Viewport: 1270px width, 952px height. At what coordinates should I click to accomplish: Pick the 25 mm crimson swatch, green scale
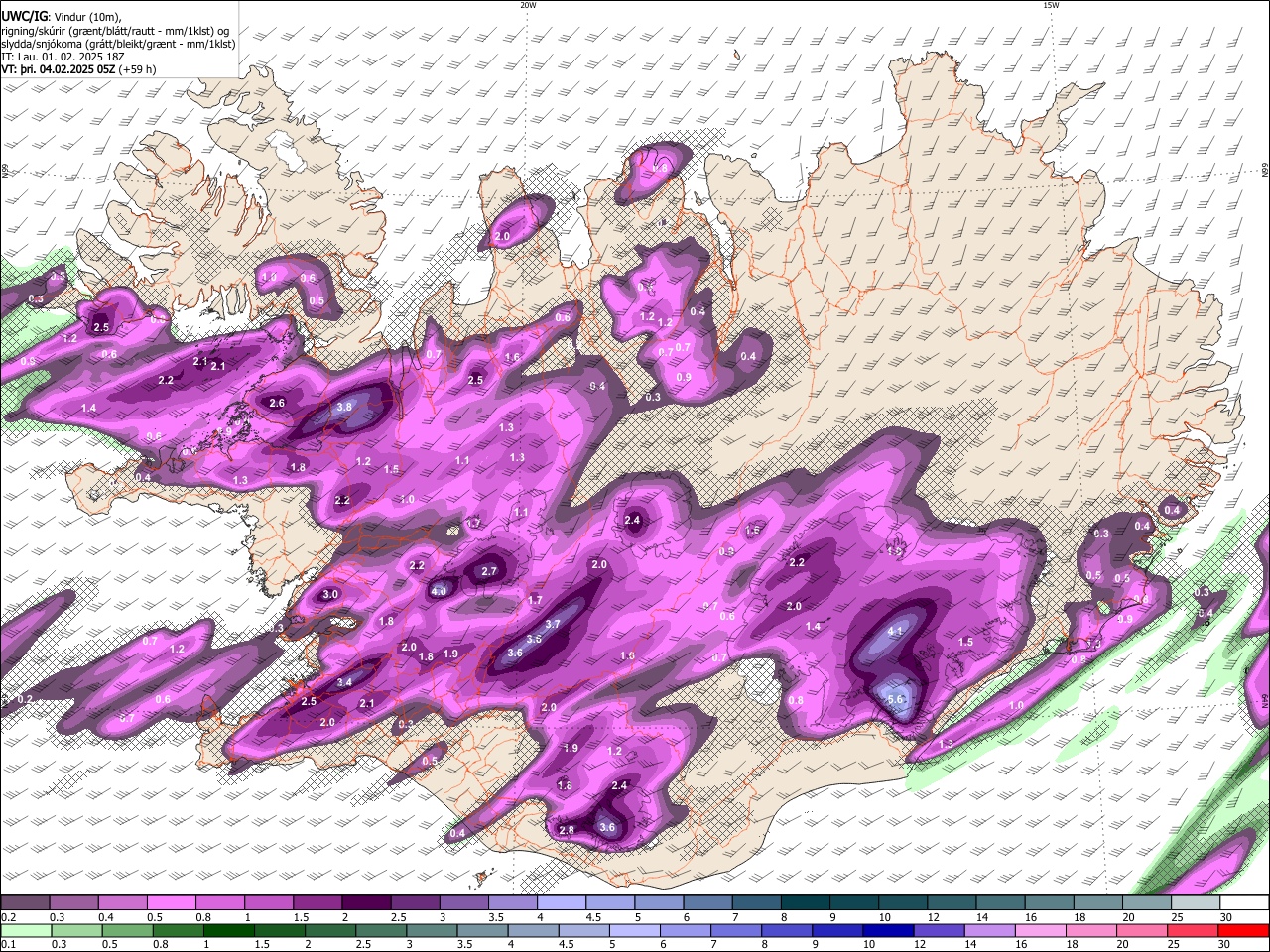pos(1191,930)
